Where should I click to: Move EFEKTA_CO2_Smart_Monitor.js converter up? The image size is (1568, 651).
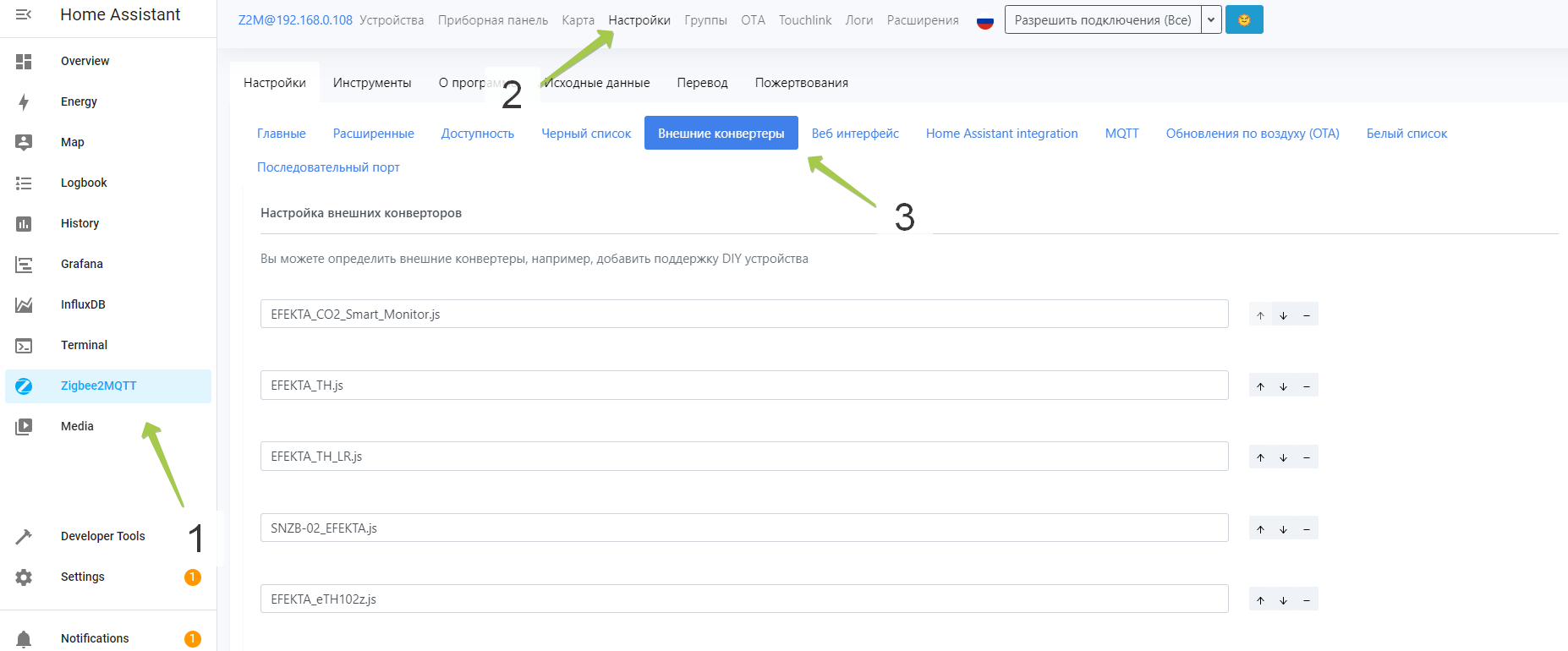click(1260, 315)
